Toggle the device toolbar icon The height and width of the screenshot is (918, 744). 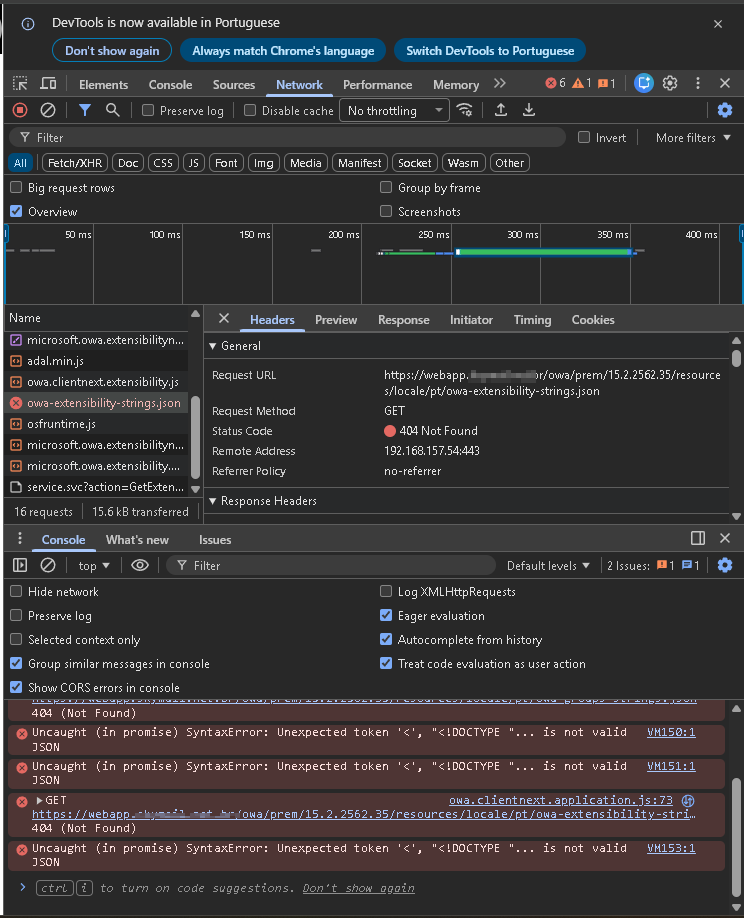pos(48,84)
